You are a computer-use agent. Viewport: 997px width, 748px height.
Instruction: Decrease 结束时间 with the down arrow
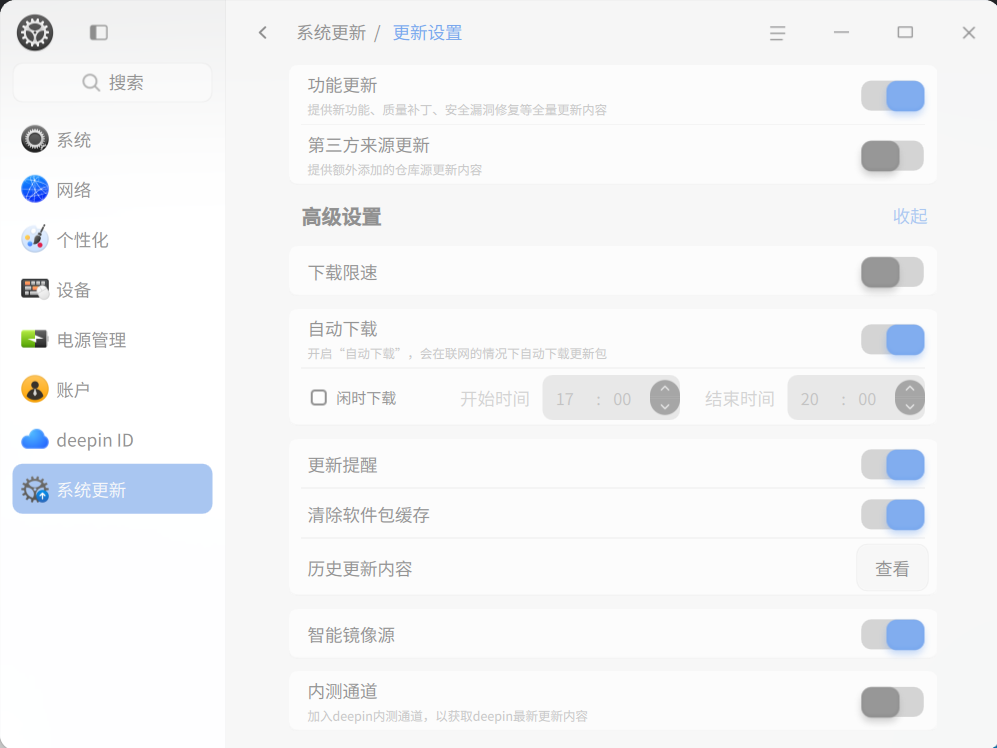[909, 406]
